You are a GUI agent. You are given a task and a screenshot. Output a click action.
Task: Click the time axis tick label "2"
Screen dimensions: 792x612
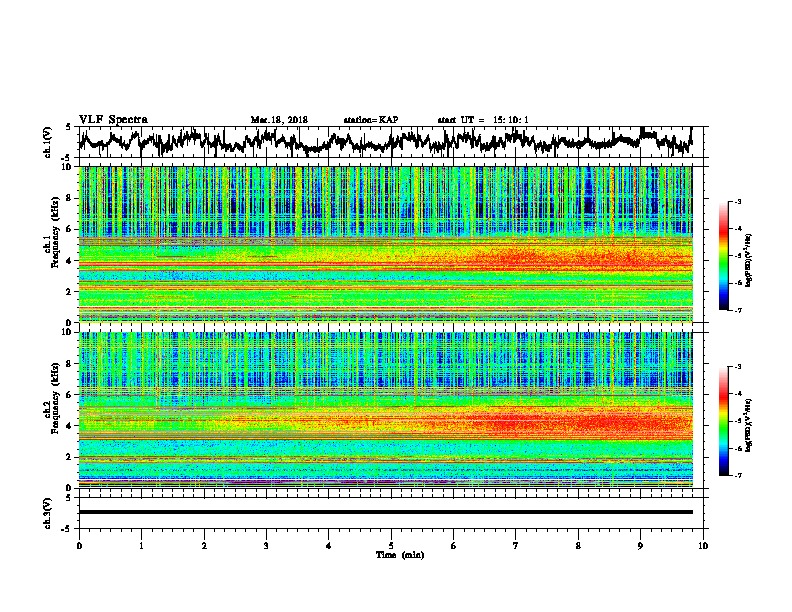click(204, 546)
